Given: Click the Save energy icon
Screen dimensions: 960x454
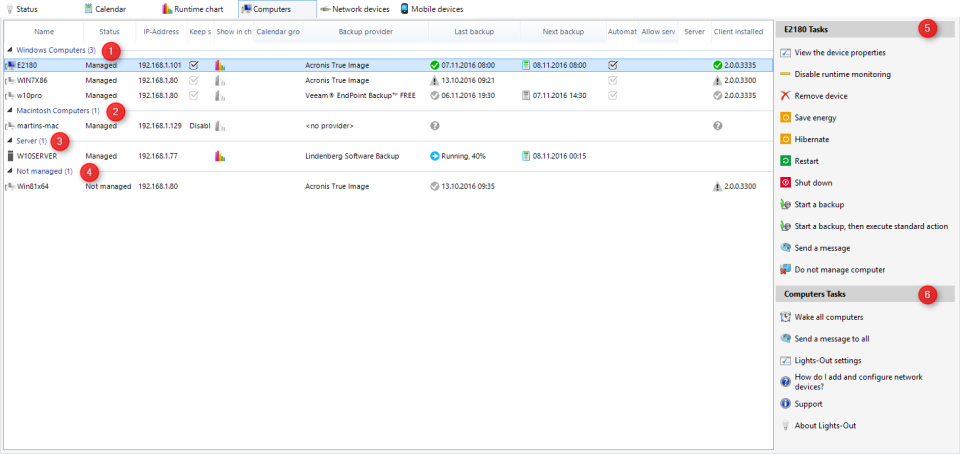Looking at the screenshot, I should pyautogui.click(x=785, y=118).
